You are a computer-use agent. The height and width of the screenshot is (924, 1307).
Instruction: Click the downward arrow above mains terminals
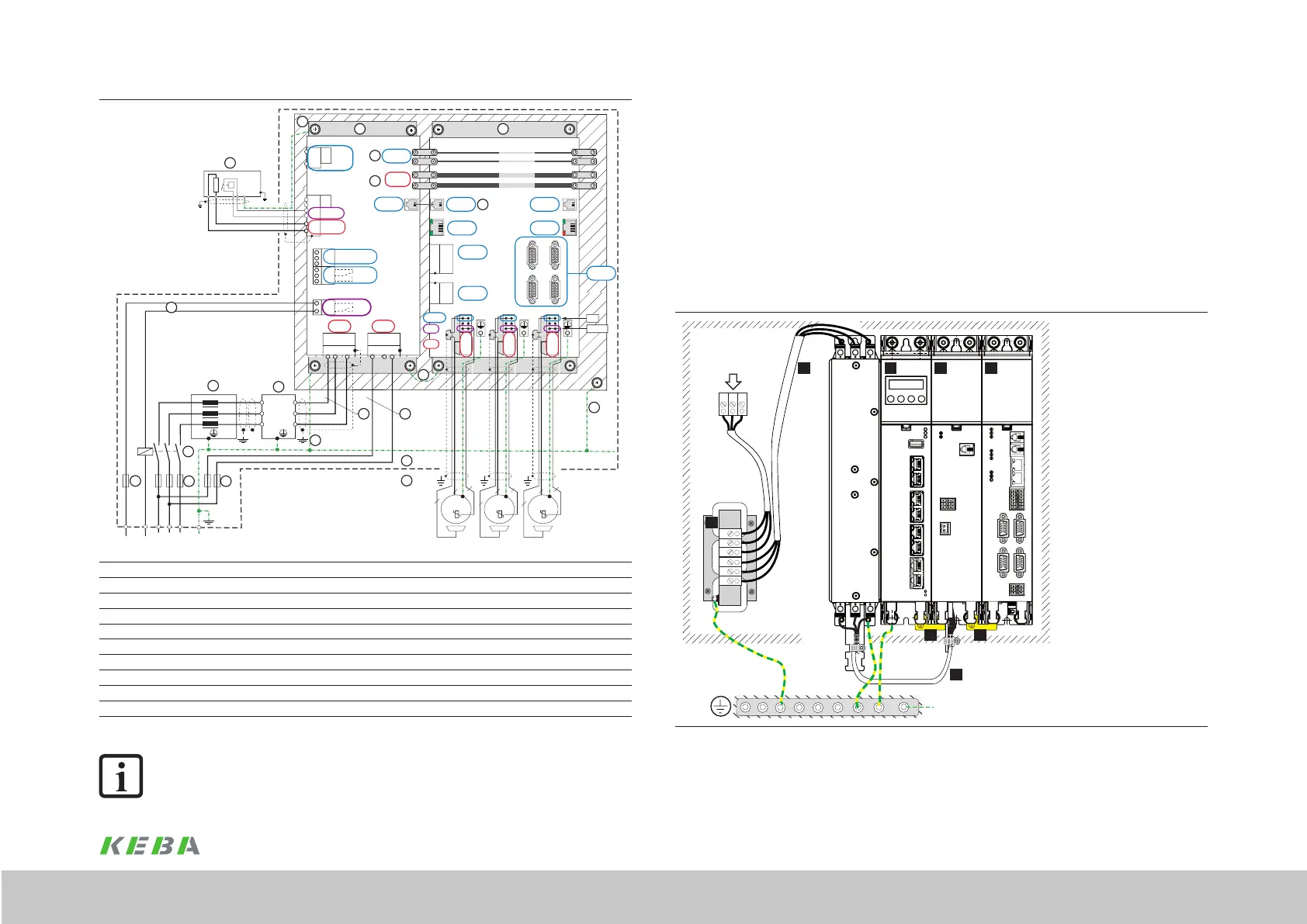(733, 381)
